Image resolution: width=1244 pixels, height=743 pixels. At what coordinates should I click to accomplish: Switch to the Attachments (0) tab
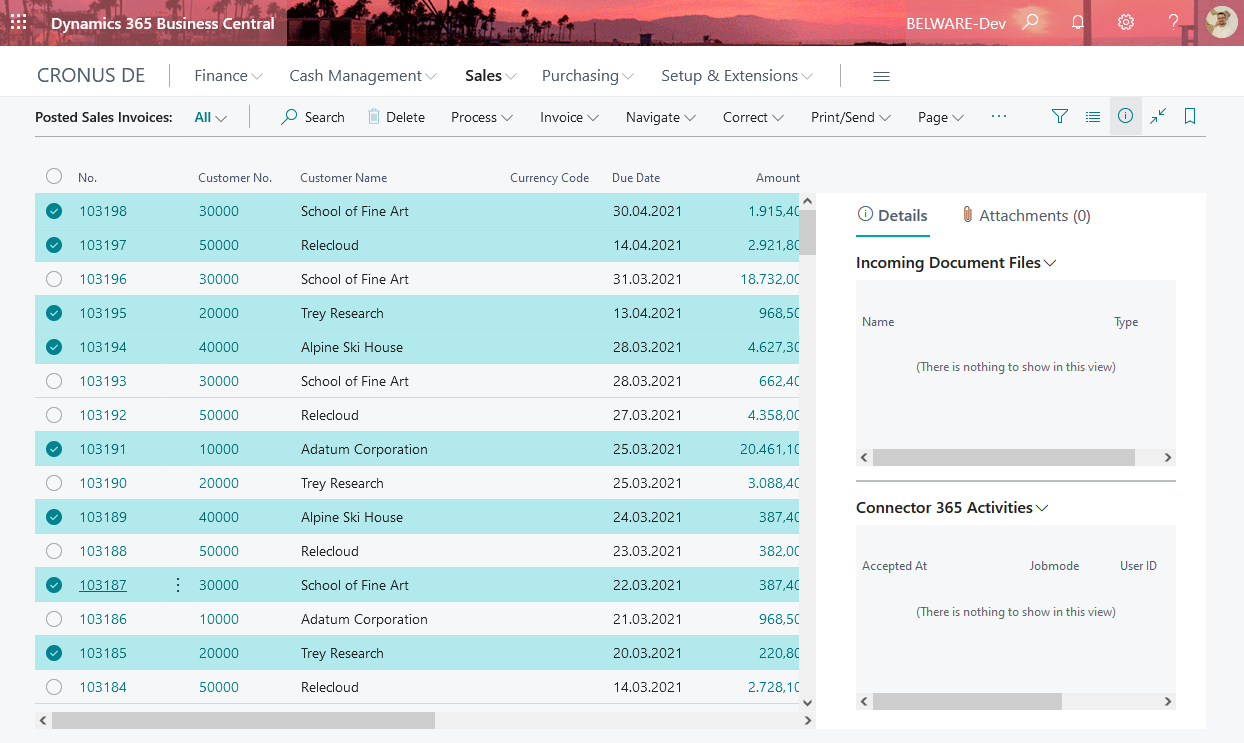pos(1026,216)
